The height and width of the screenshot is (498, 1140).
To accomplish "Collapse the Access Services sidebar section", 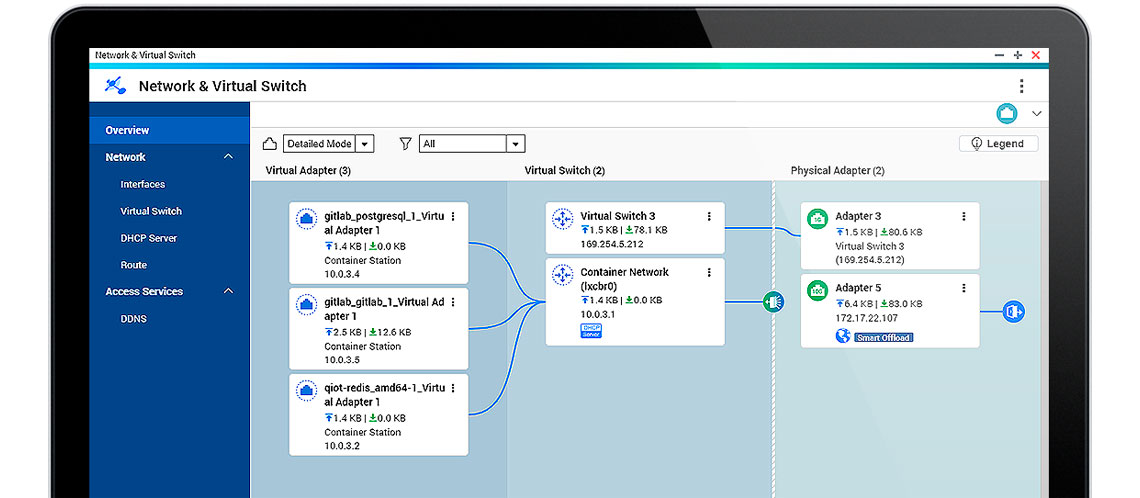I will coord(228,292).
